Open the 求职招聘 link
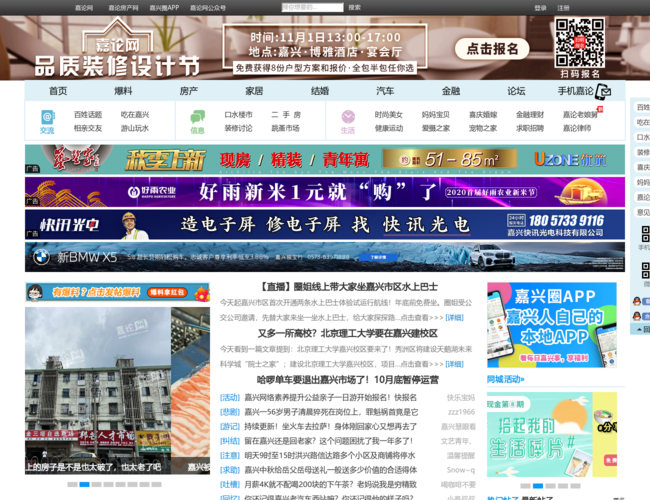 tap(530, 128)
